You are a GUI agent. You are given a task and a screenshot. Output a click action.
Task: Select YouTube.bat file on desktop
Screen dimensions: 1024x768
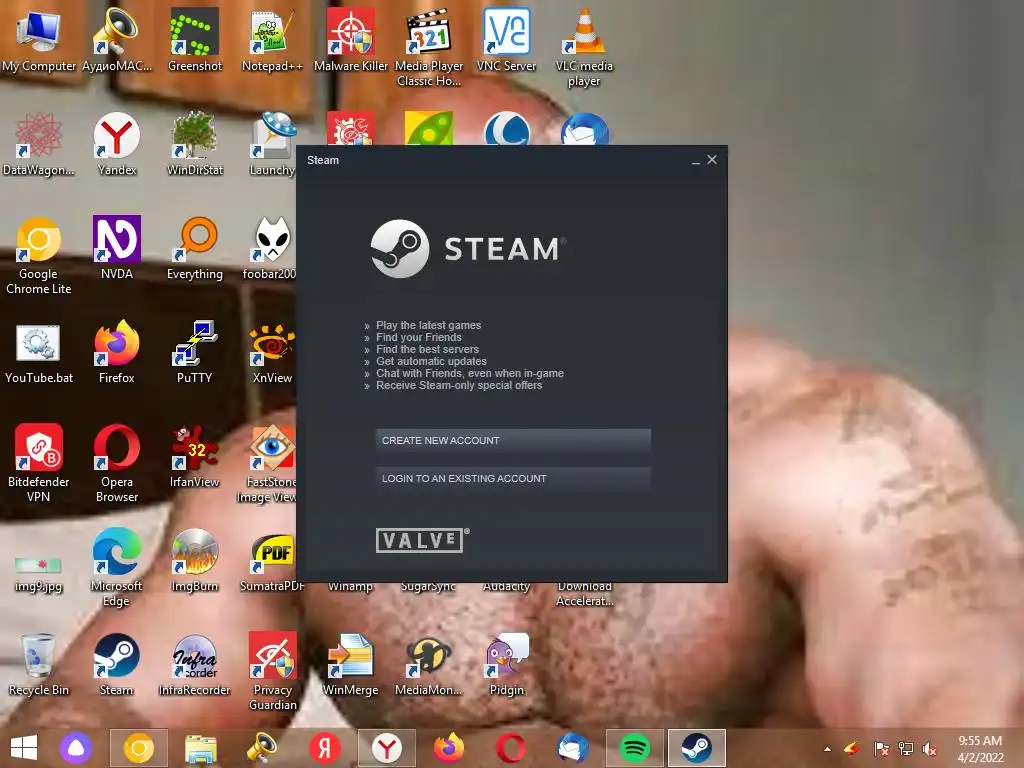click(x=39, y=352)
